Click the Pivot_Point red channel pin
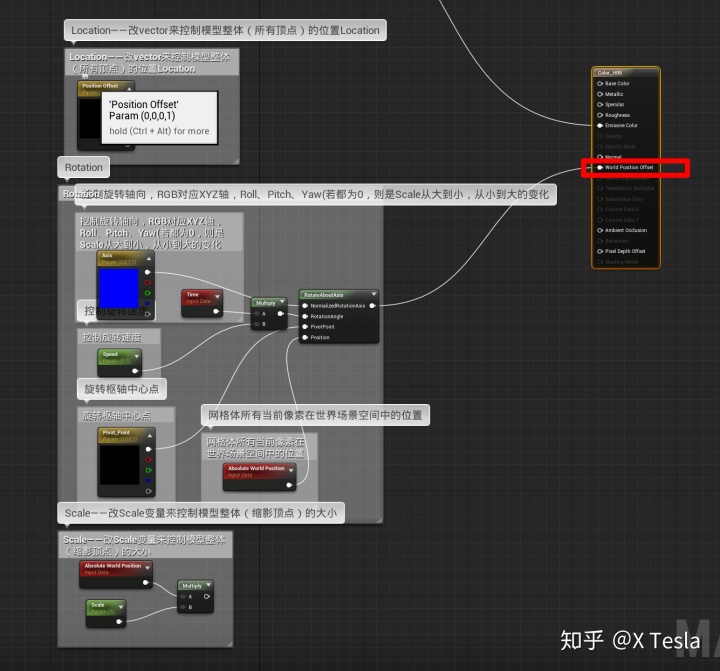 (x=148, y=459)
